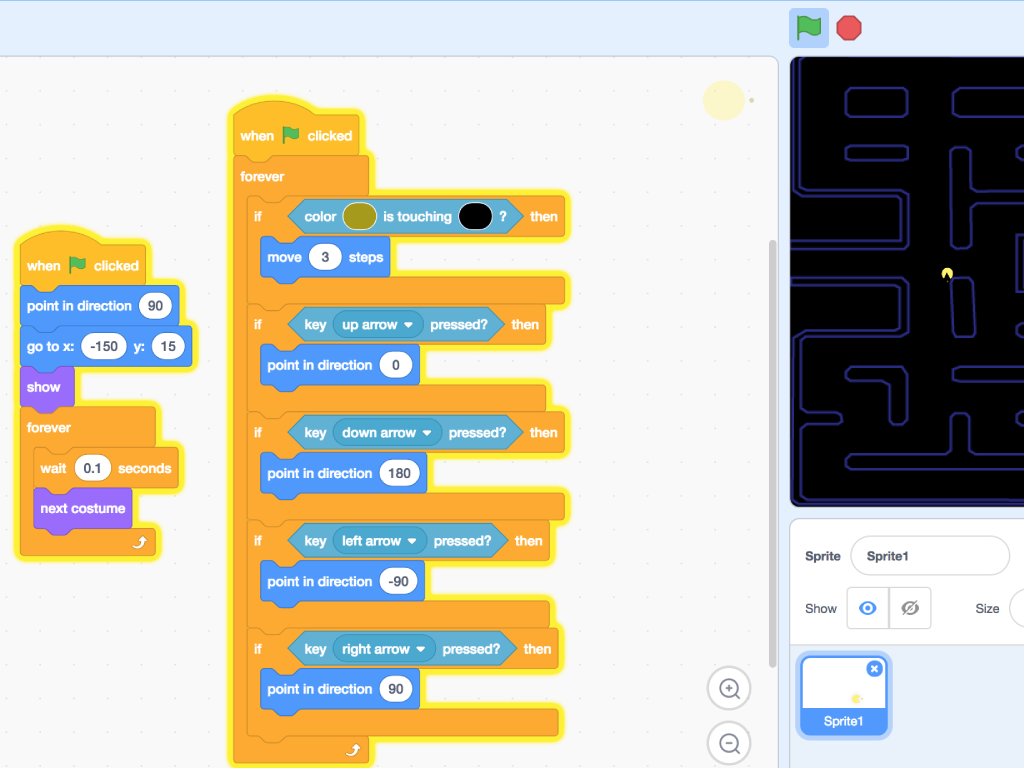1024x768 pixels.
Task: Click the green flag above the stage
Action: [x=808, y=28]
